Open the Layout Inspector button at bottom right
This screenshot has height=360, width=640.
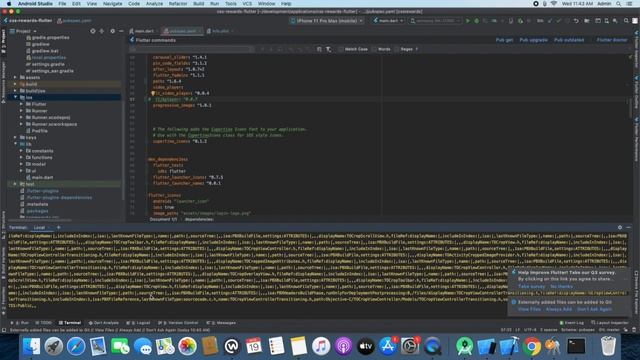pos(609,323)
